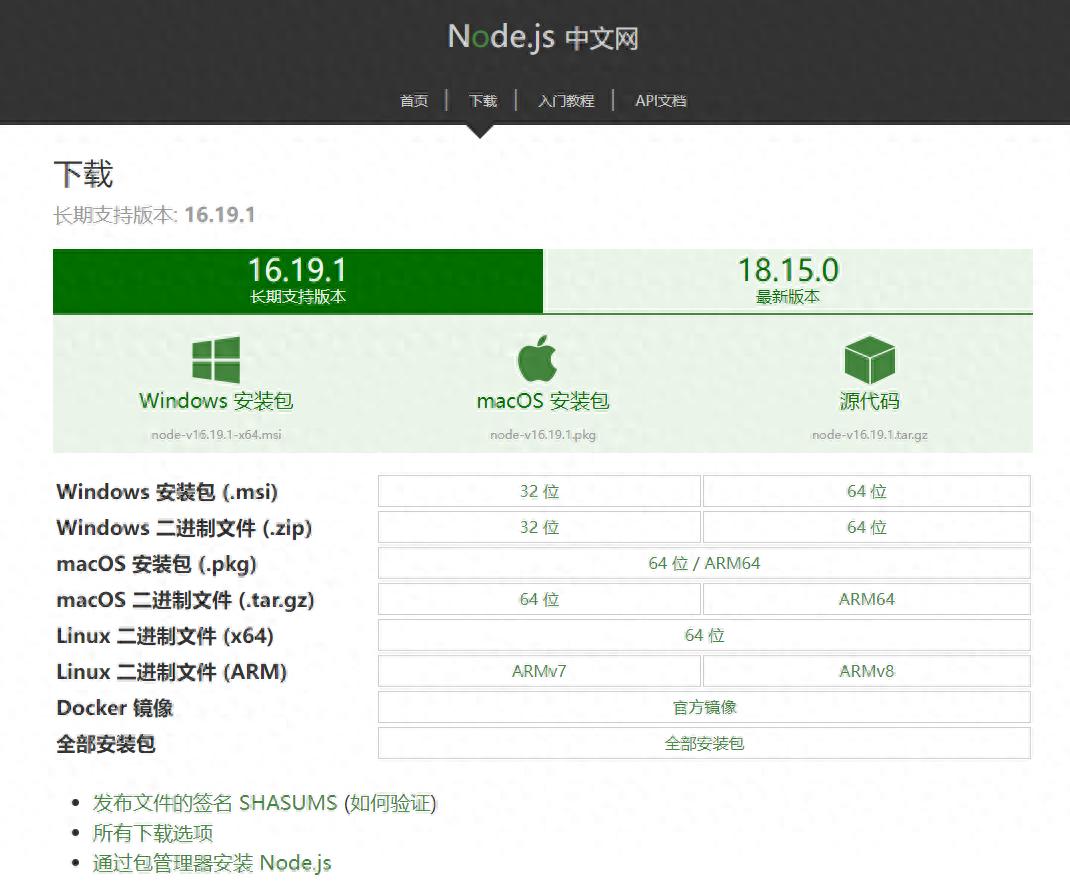Click the 下载 page heading
Viewport: 1070px width, 884px height.
pos(83,174)
